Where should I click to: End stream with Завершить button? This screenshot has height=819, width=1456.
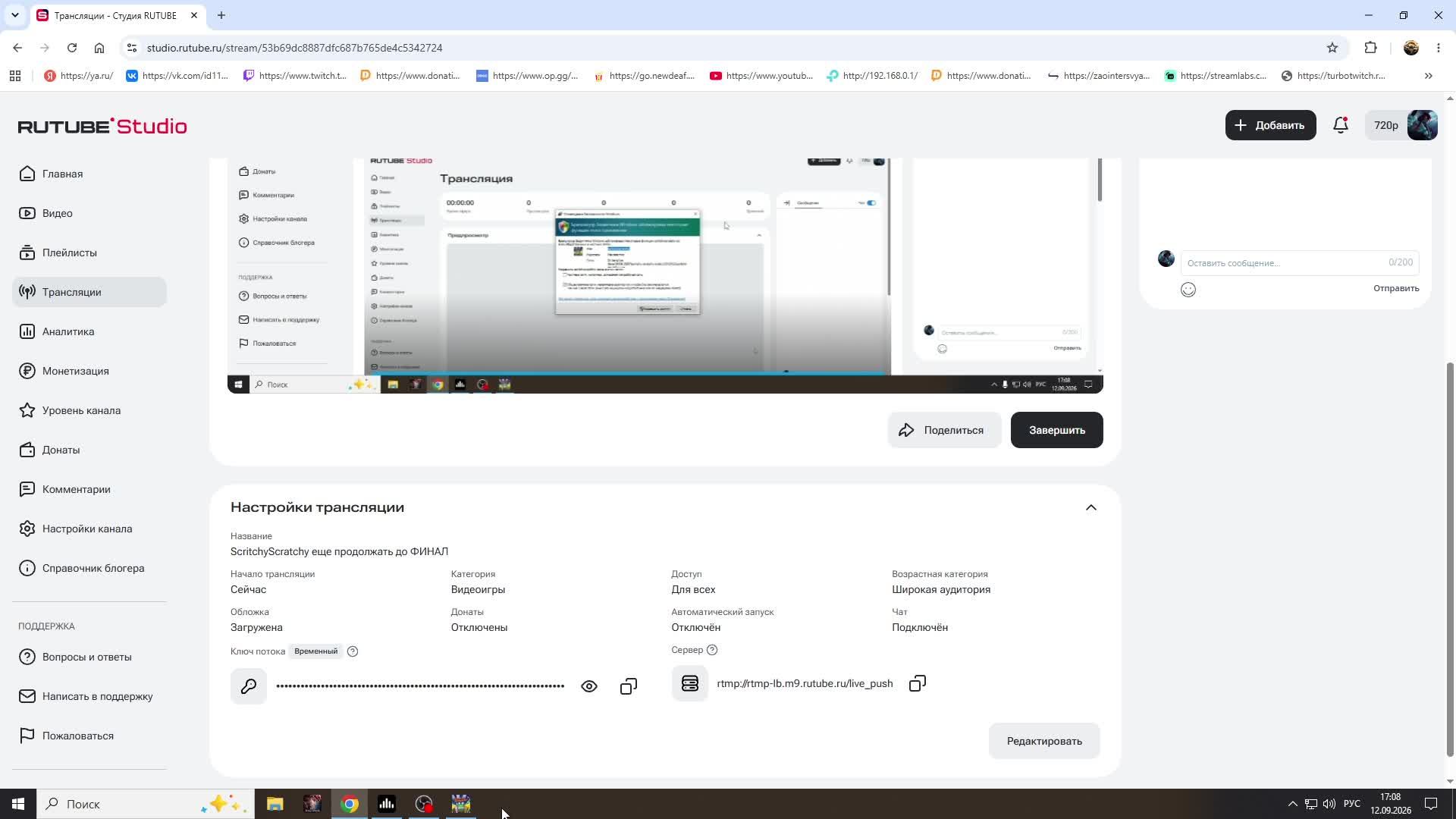coord(1056,430)
